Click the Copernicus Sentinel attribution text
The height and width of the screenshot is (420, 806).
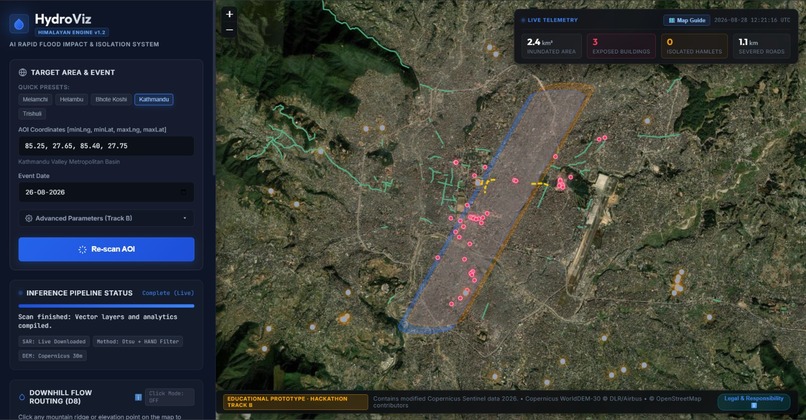click(537, 402)
